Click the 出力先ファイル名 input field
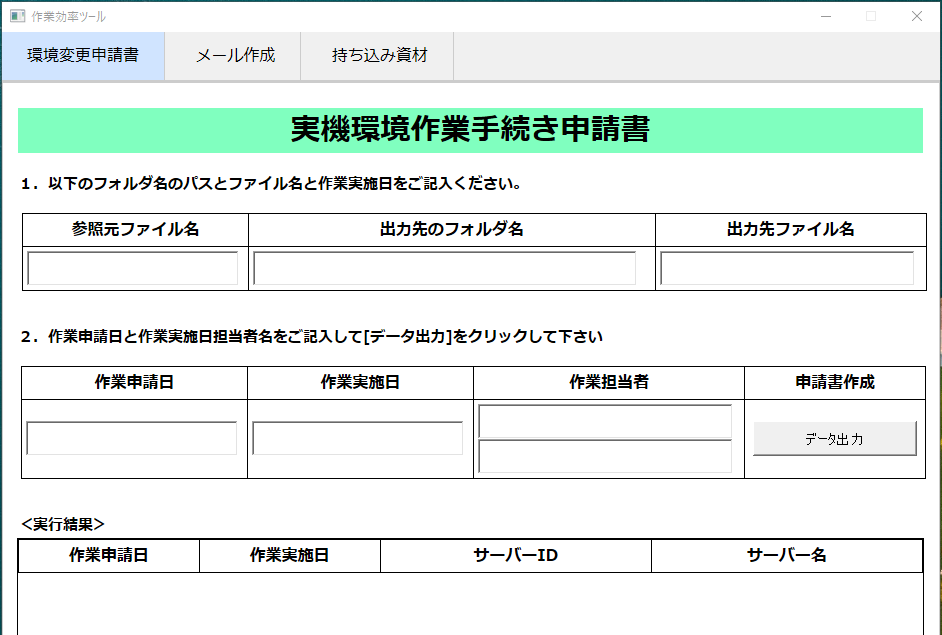This screenshot has height=635, width=942. pos(787,268)
